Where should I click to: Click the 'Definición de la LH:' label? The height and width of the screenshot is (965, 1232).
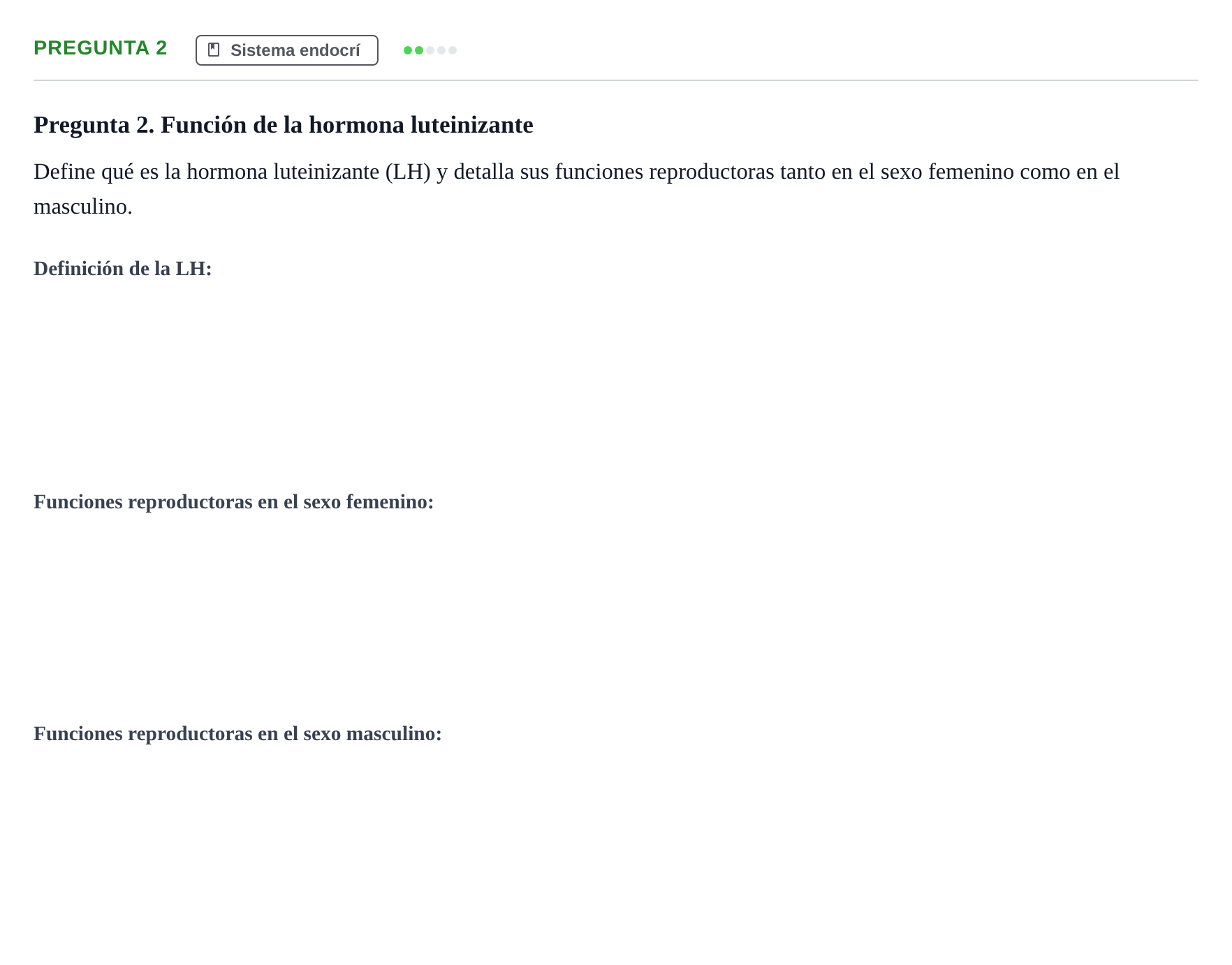point(123,269)
